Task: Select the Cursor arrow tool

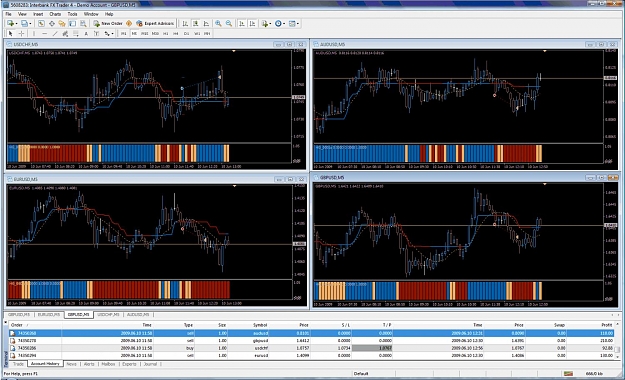Action: pos(10,33)
